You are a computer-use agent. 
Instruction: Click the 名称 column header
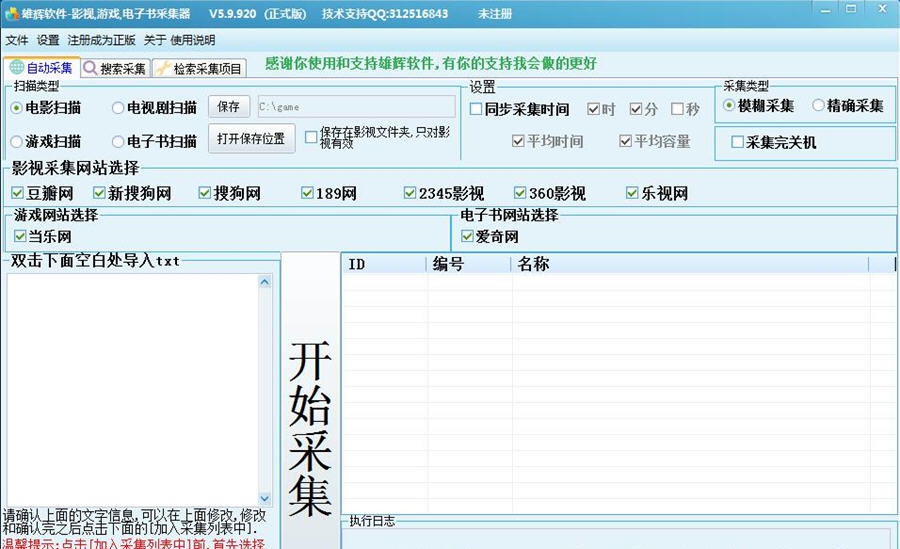690,264
